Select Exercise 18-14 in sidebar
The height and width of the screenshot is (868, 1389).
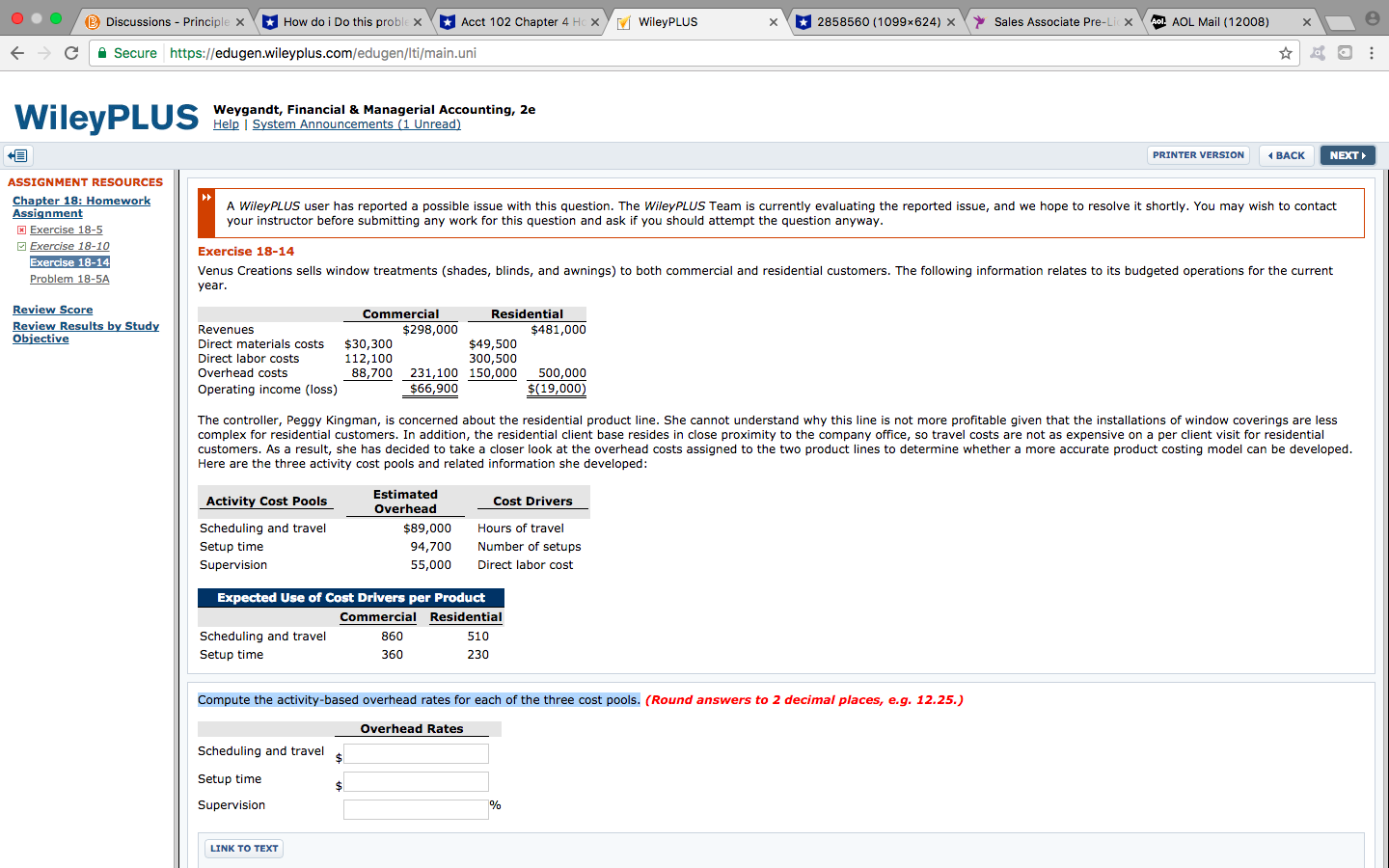click(69, 262)
